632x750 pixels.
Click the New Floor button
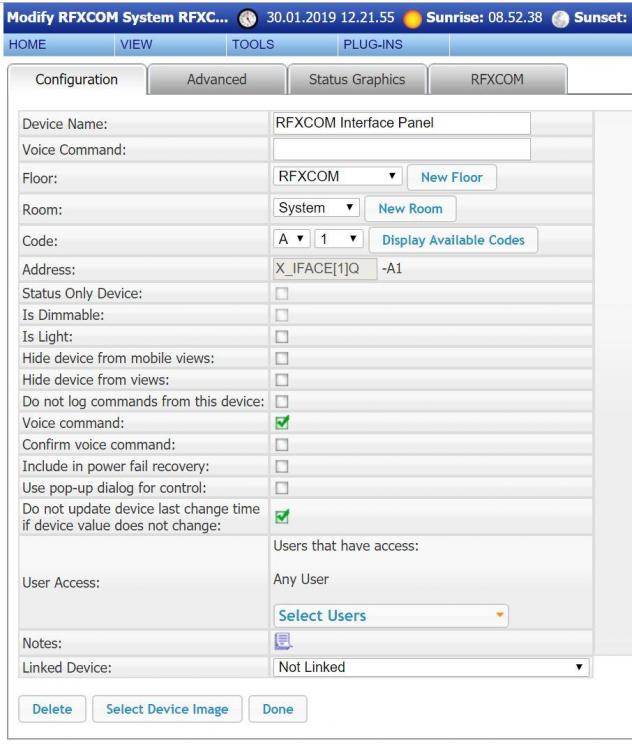click(x=451, y=177)
